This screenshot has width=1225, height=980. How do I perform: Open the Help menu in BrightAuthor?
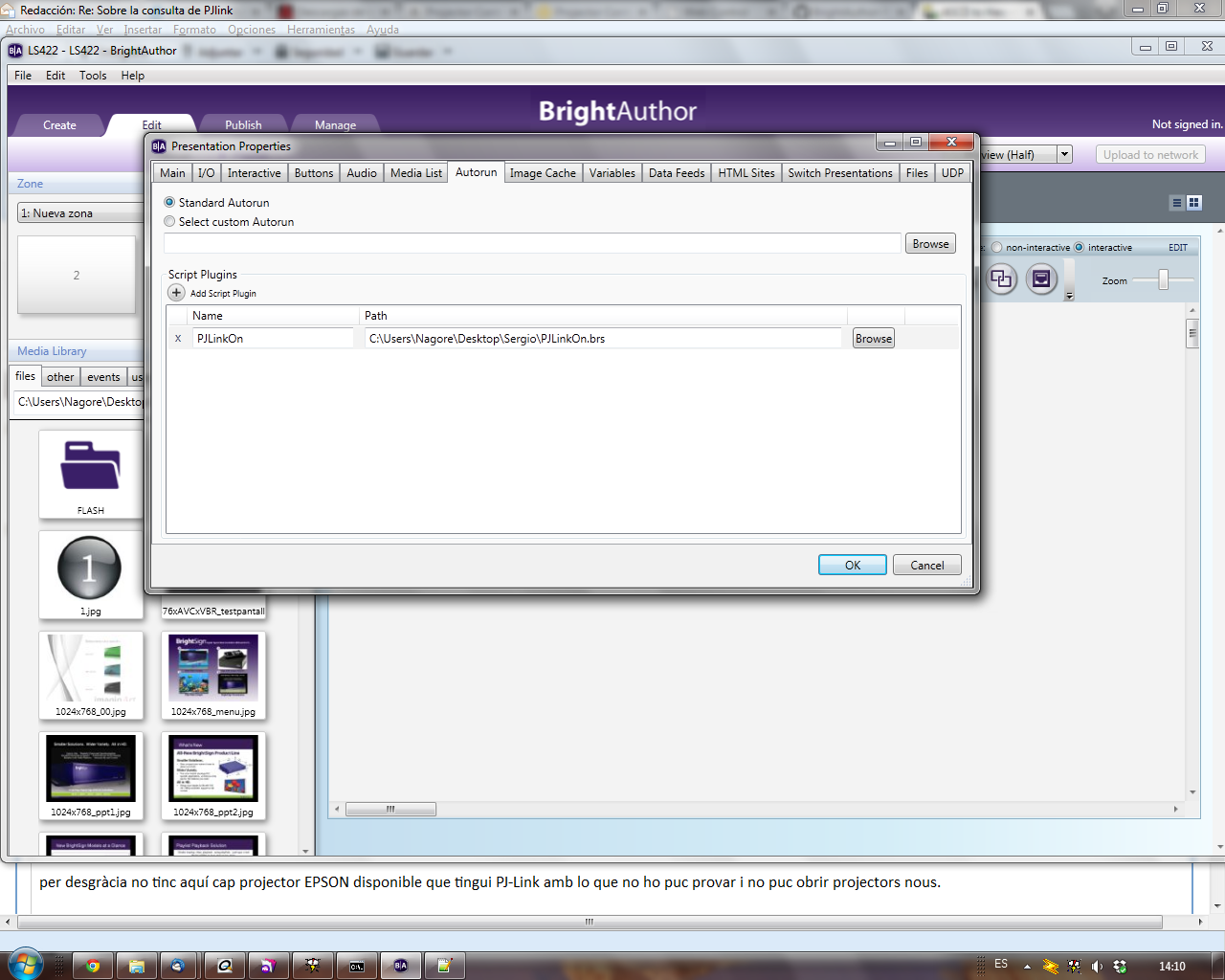(133, 76)
